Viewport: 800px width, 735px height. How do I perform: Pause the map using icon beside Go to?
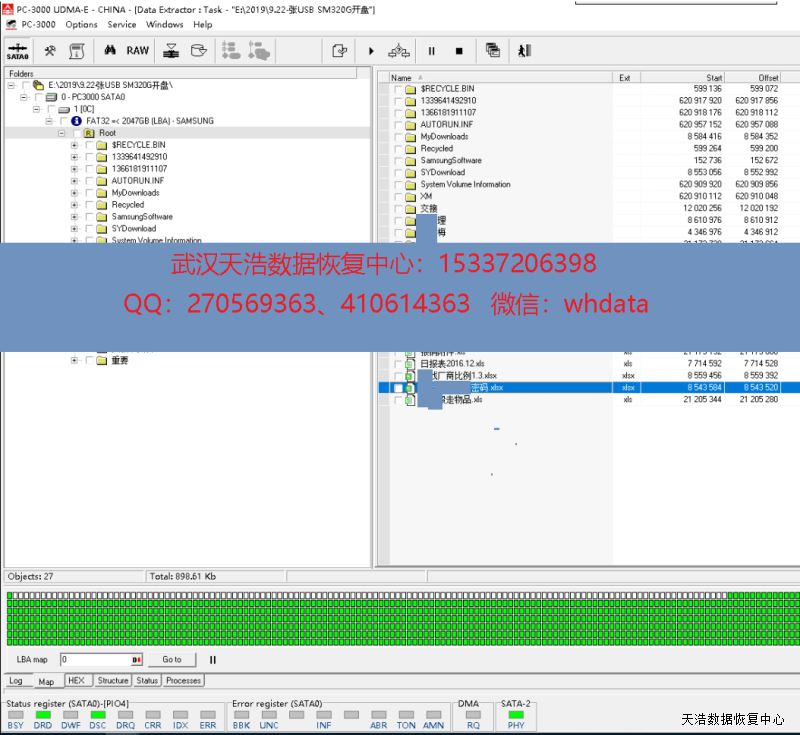213,660
